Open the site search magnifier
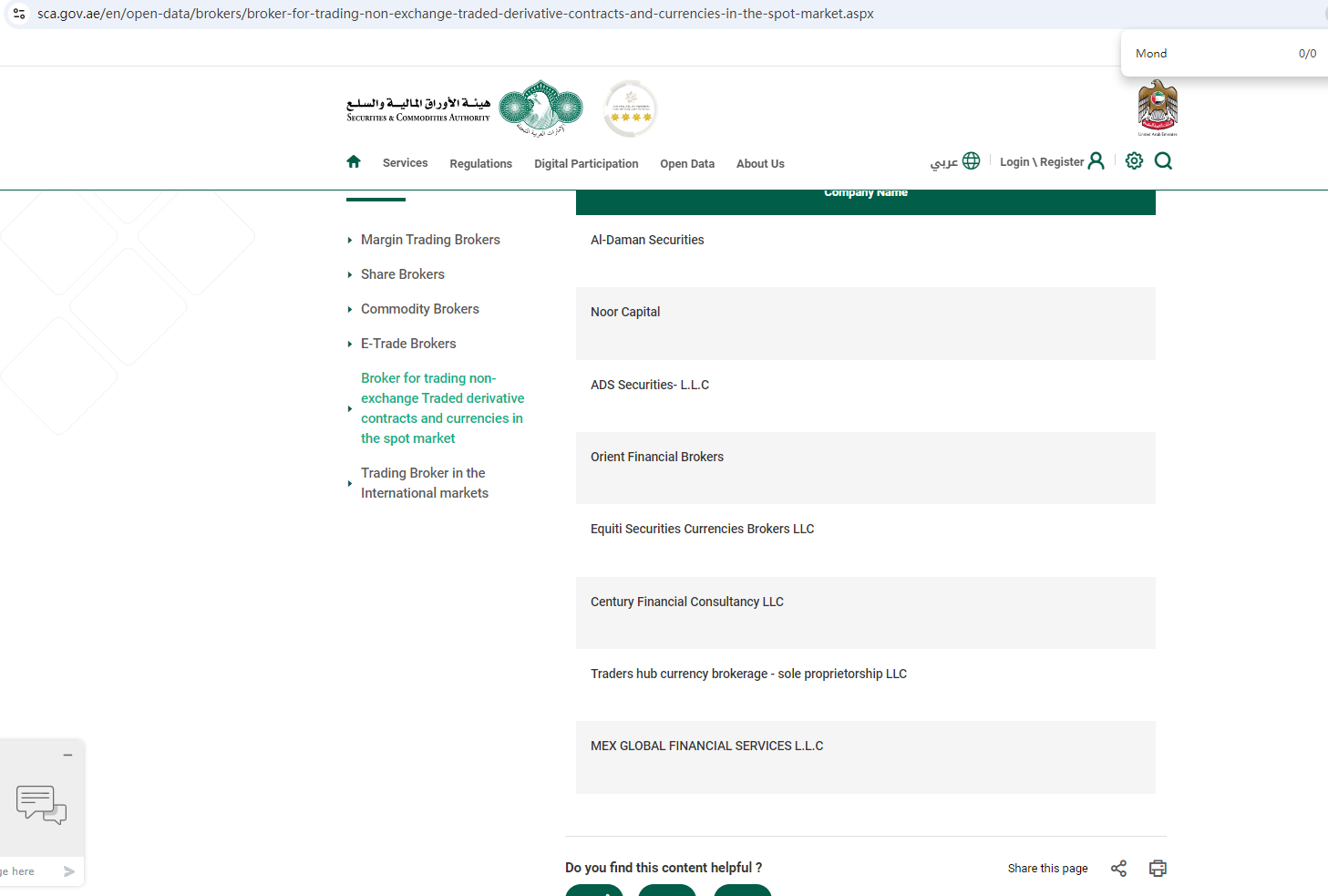The width and height of the screenshot is (1328, 896). pyautogui.click(x=1163, y=161)
